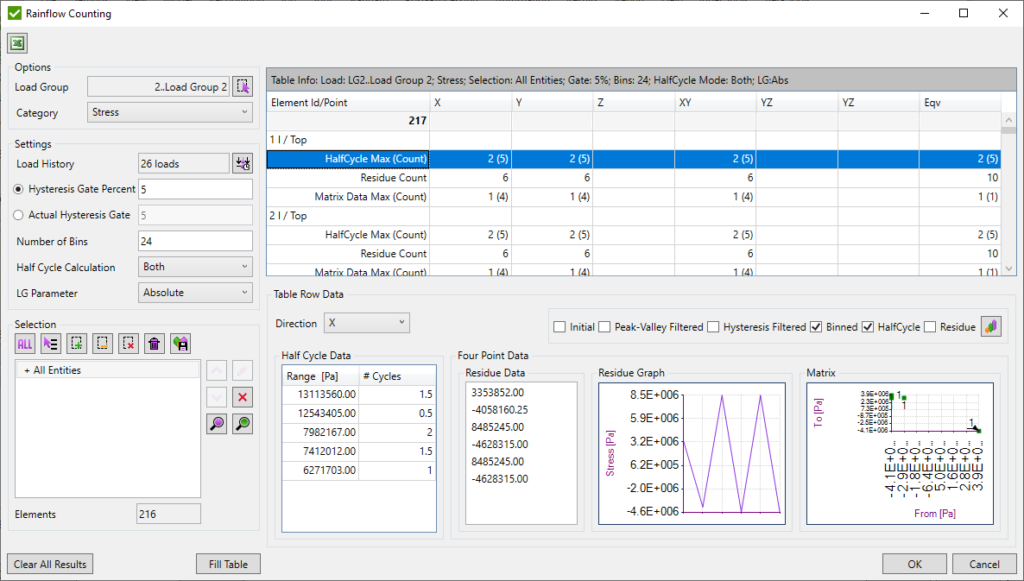Delete selection using the trash icon

tap(154, 344)
